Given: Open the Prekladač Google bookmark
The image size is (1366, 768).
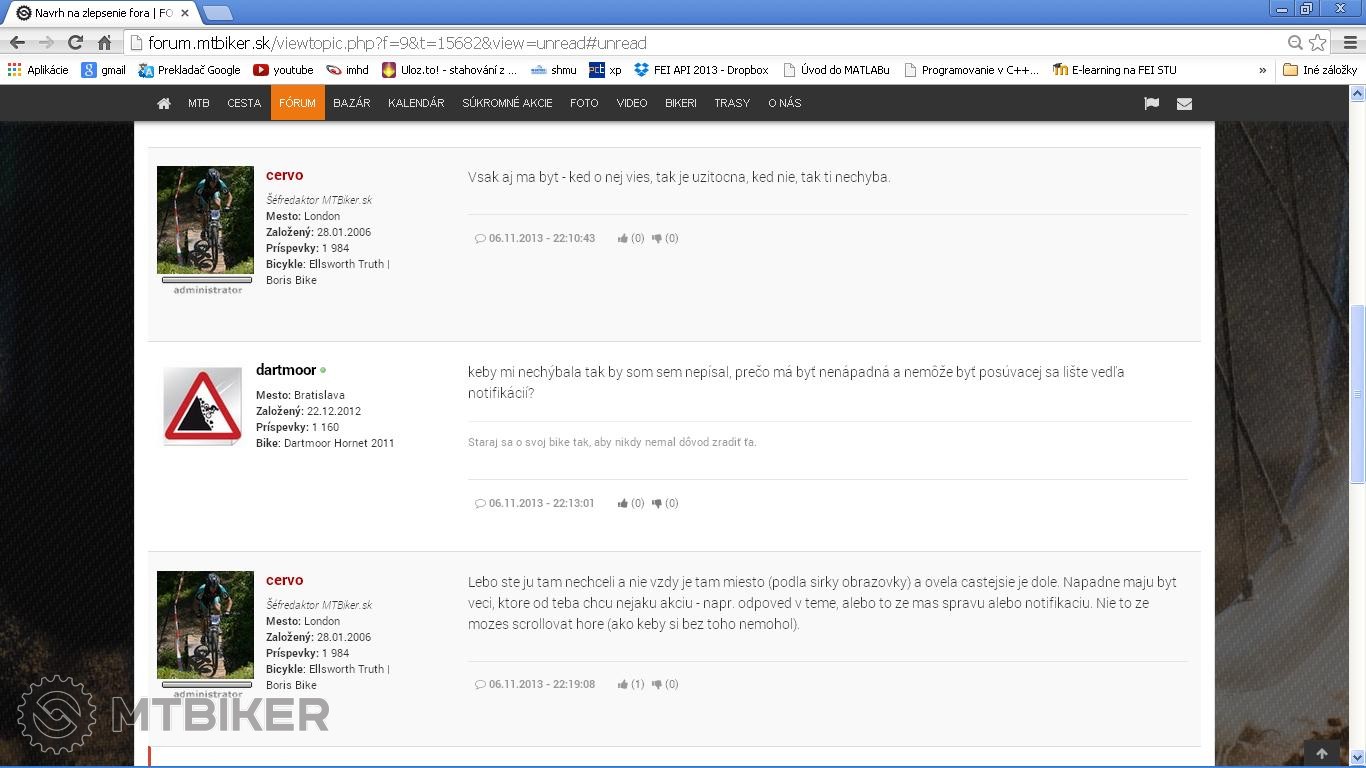Looking at the screenshot, I should tap(190, 70).
